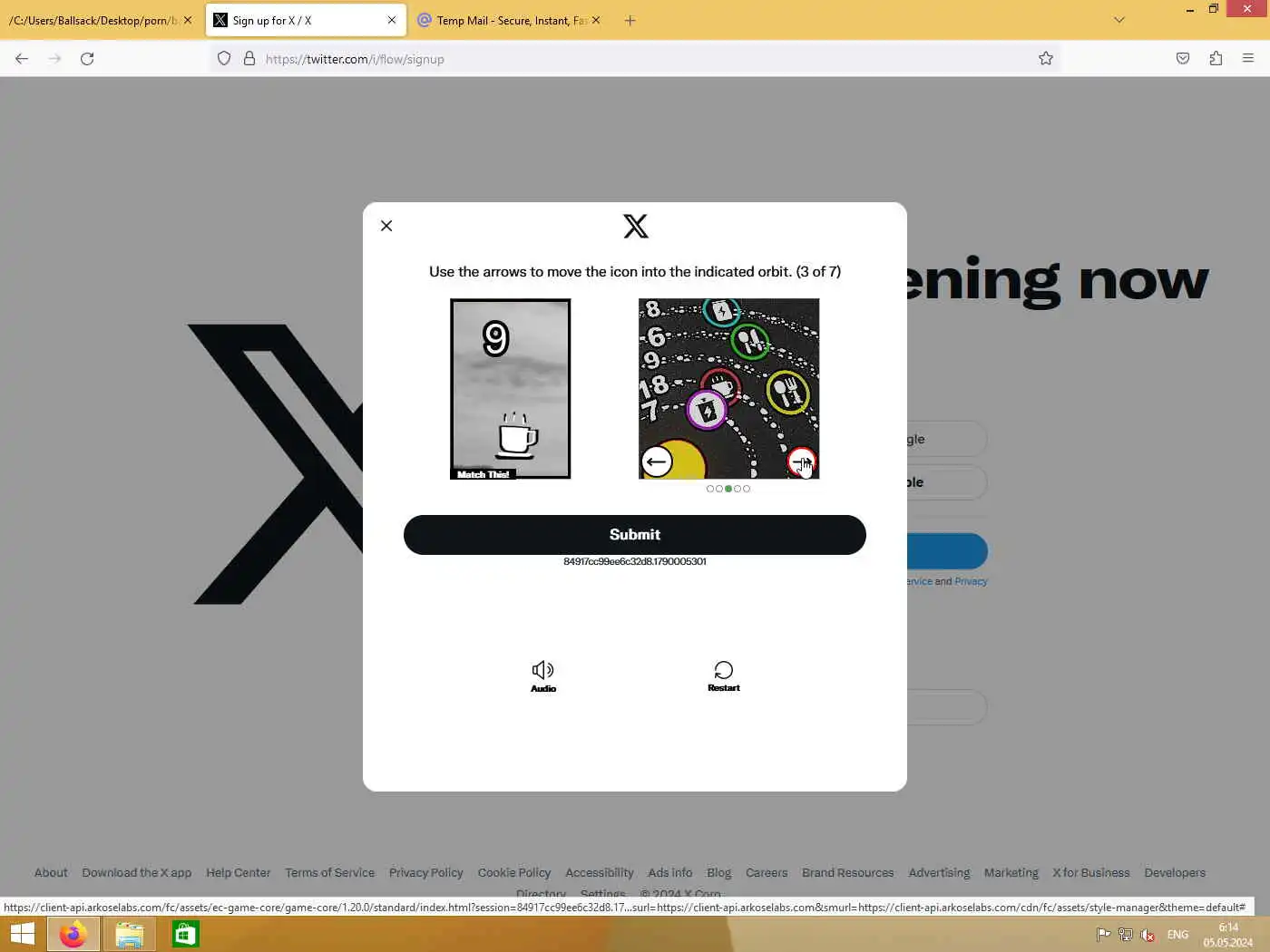Submit the captcha answer

635,535
